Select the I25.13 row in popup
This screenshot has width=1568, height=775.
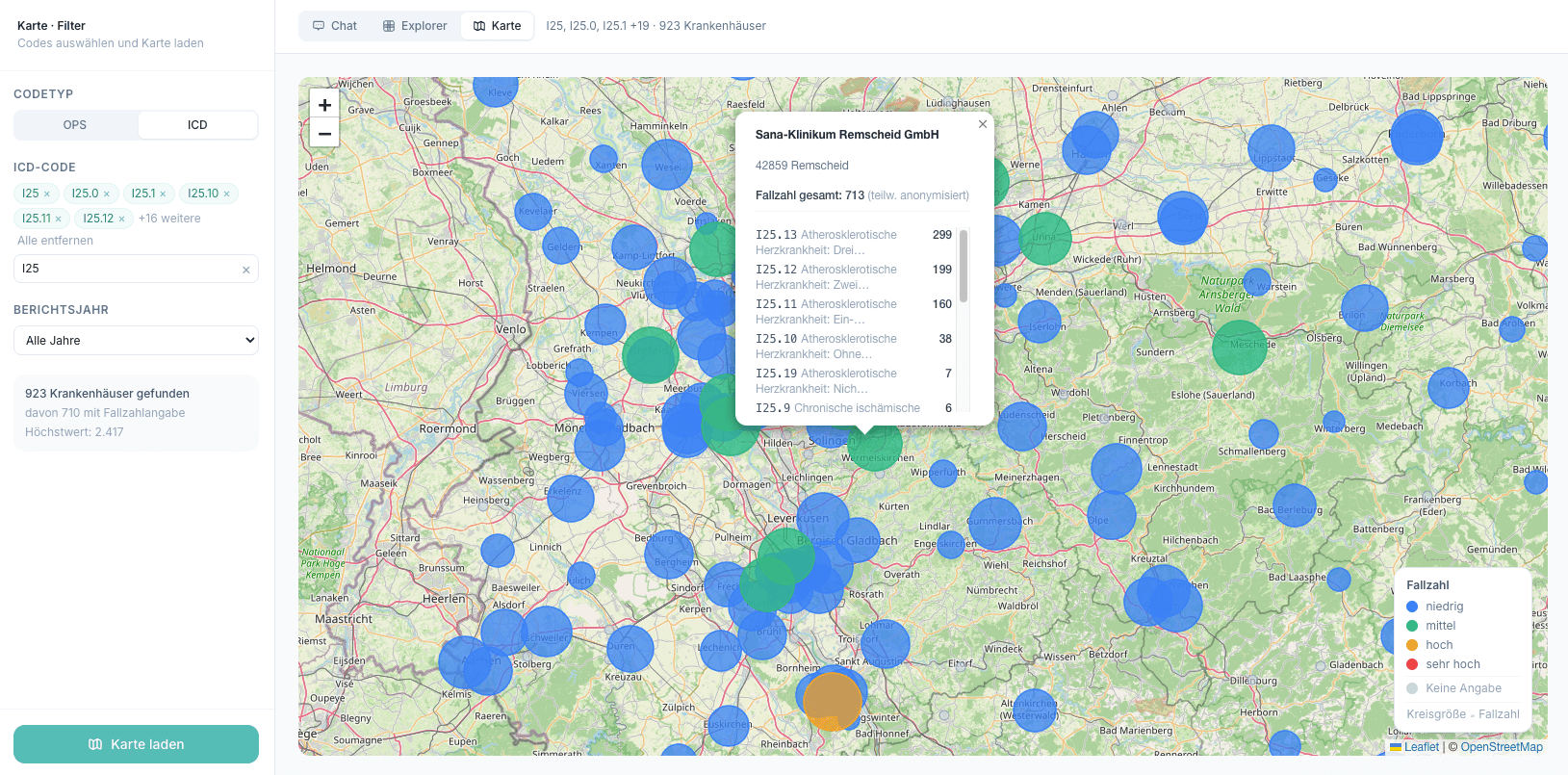coord(854,243)
